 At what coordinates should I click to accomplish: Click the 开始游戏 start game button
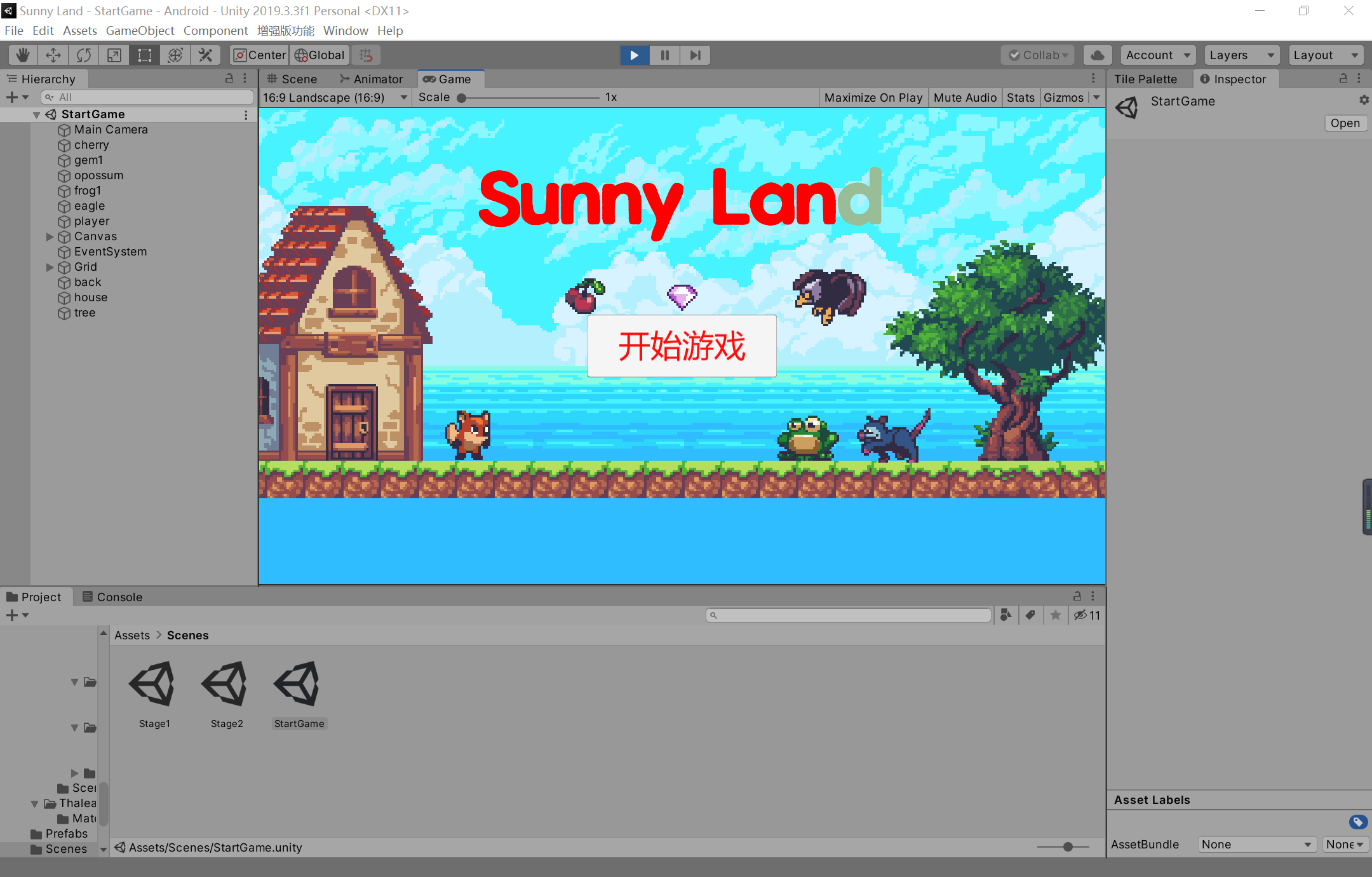tap(682, 346)
